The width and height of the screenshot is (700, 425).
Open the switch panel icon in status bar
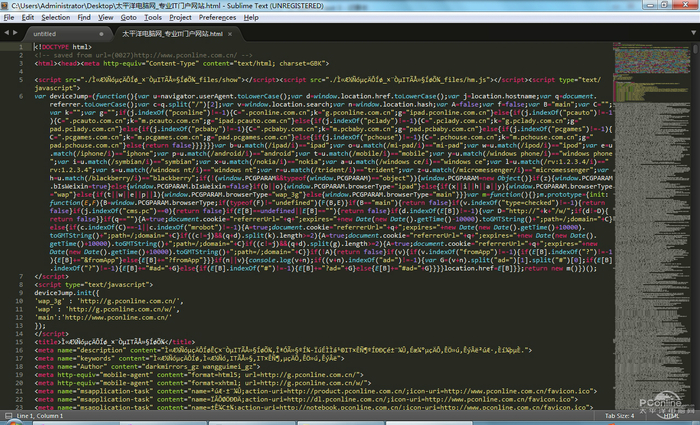coord(7,415)
